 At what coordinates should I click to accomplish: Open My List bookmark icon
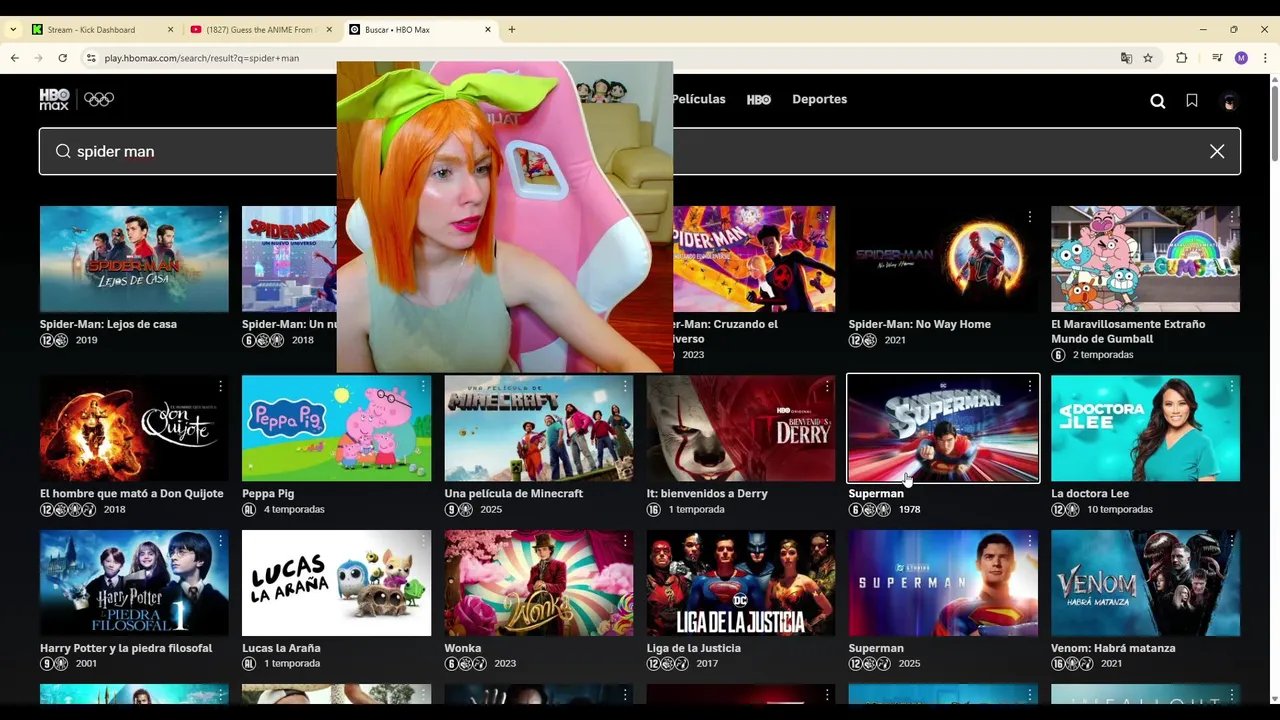(x=1192, y=100)
